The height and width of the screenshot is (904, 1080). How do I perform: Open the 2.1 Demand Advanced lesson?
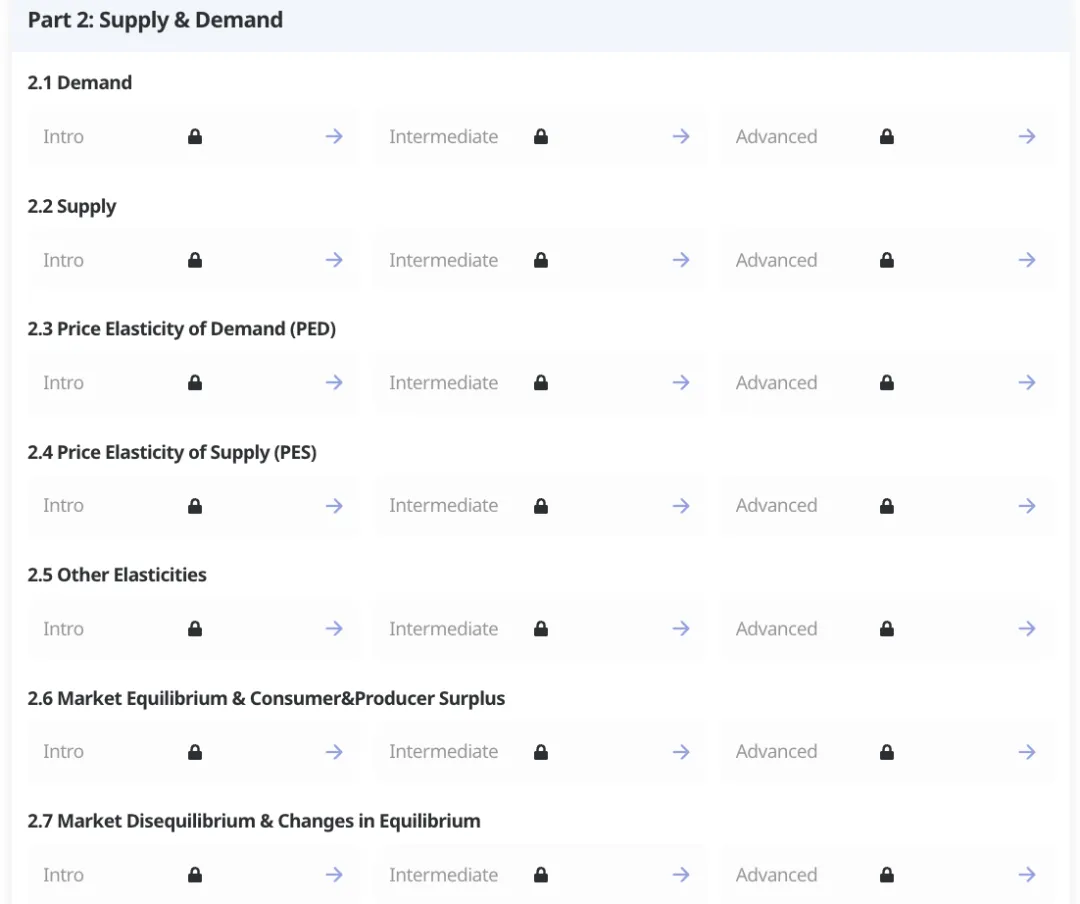click(776, 137)
